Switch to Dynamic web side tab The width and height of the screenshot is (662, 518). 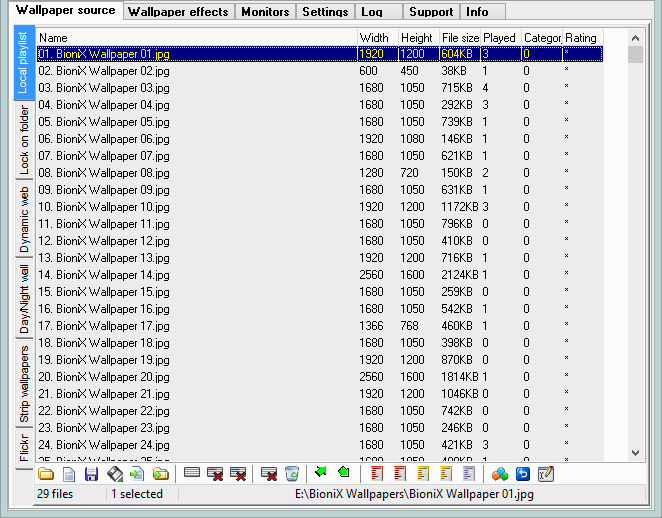click(x=24, y=220)
